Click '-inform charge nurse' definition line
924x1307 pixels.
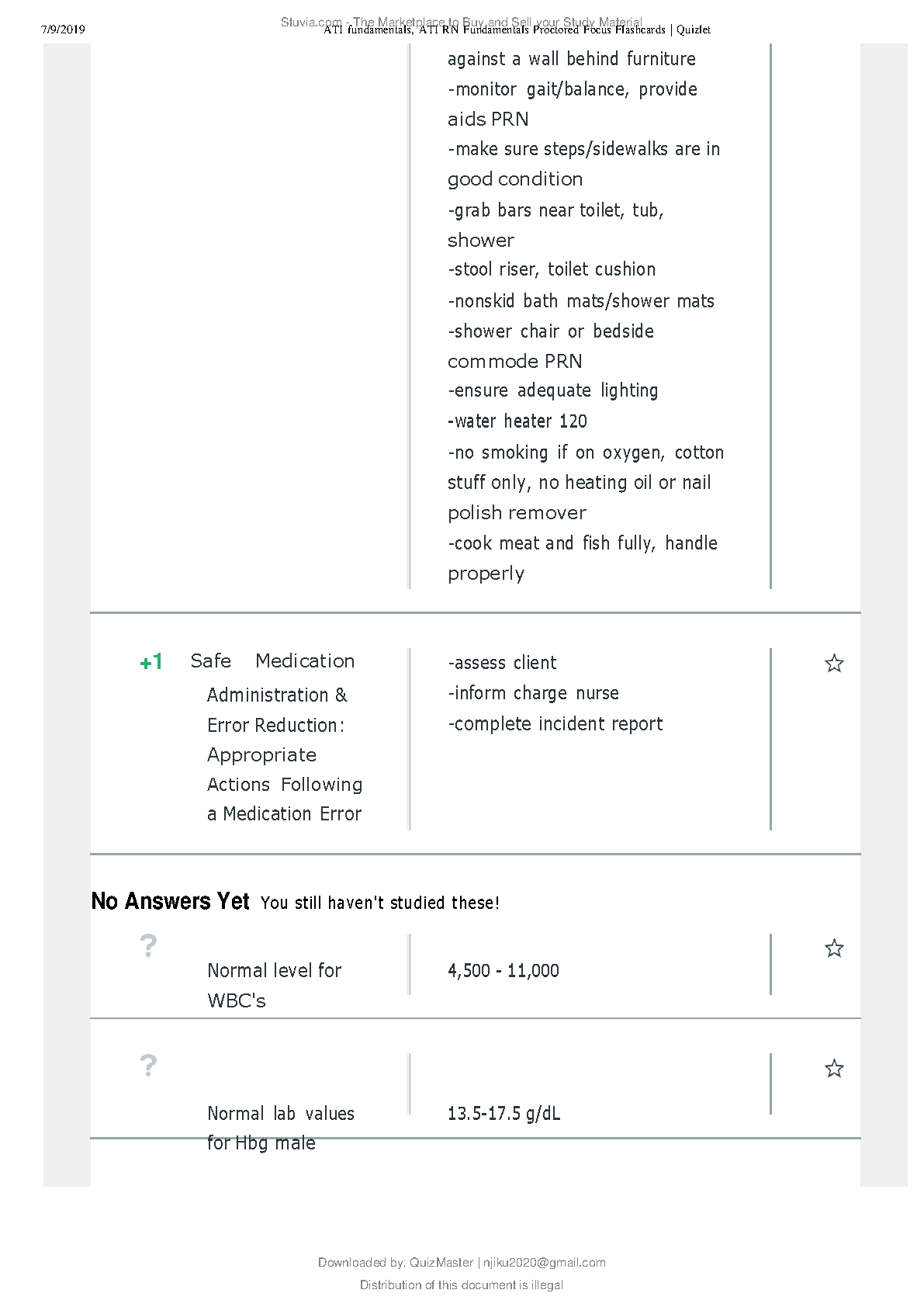[534, 693]
